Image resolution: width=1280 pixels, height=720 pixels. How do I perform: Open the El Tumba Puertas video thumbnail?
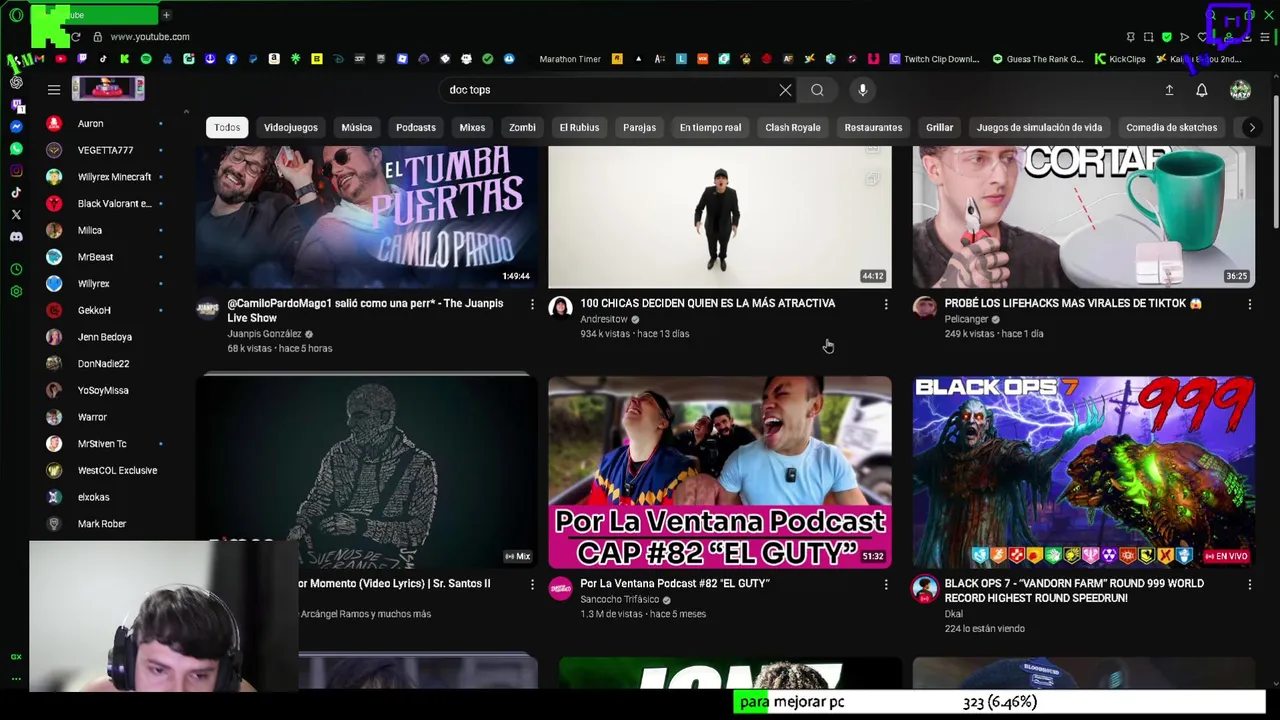[366, 216]
